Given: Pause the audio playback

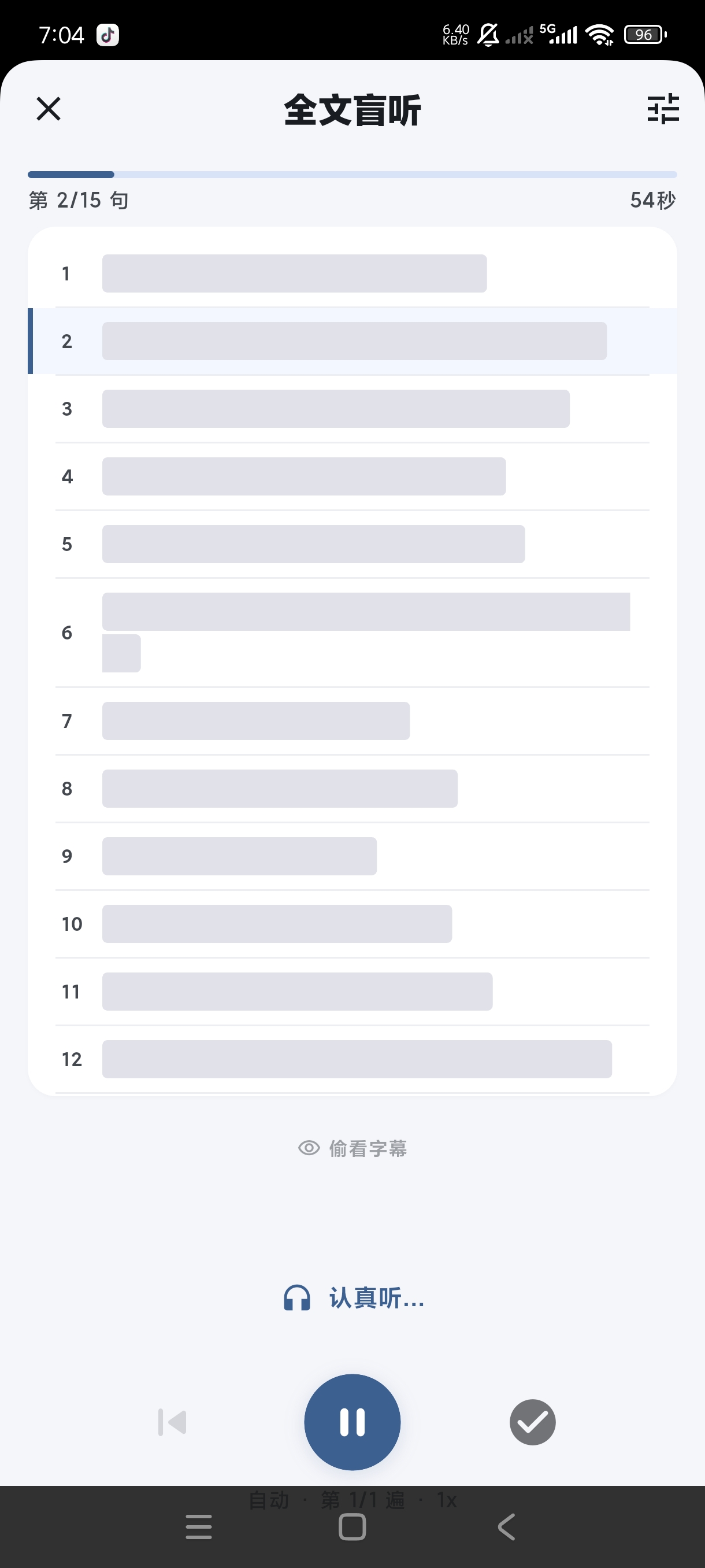Looking at the screenshot, I should [352, 1422].
